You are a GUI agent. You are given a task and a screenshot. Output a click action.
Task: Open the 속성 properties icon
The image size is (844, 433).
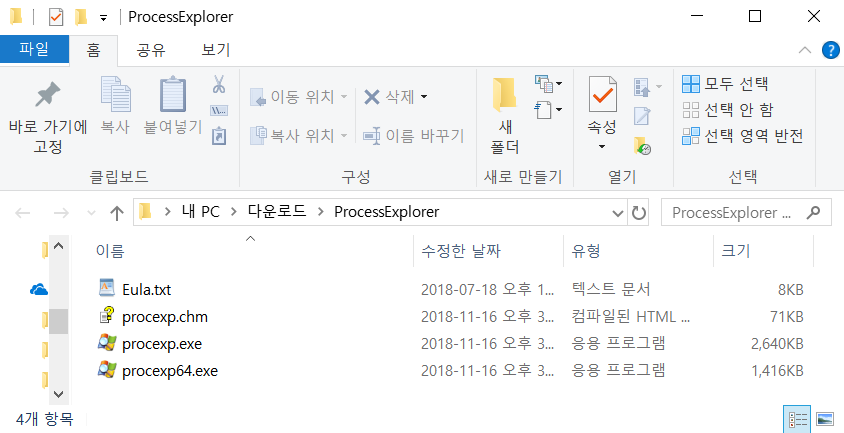tap(602, 95)
